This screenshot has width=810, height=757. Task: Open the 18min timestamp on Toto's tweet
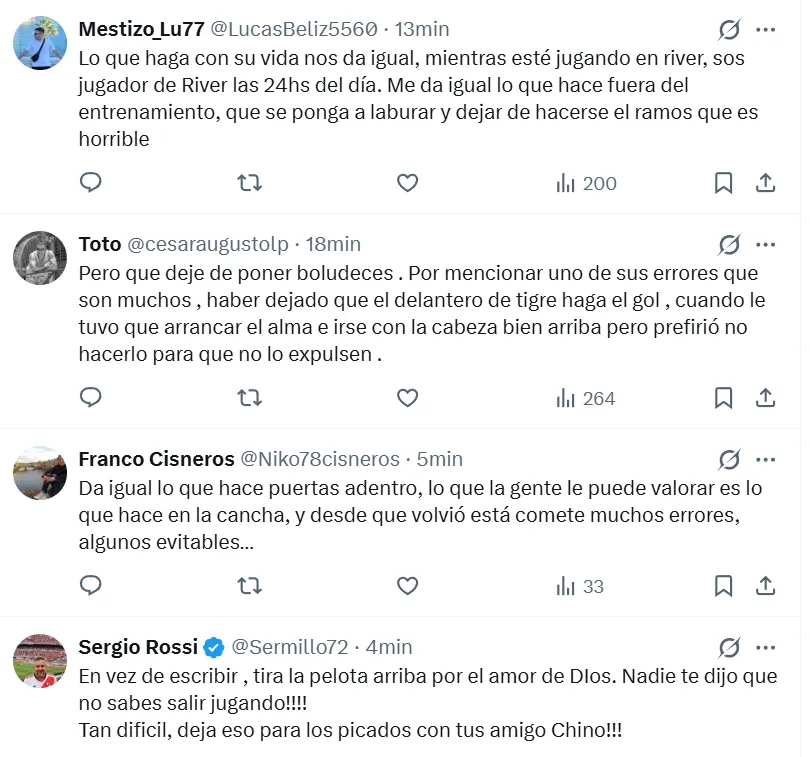coord(333,244)
